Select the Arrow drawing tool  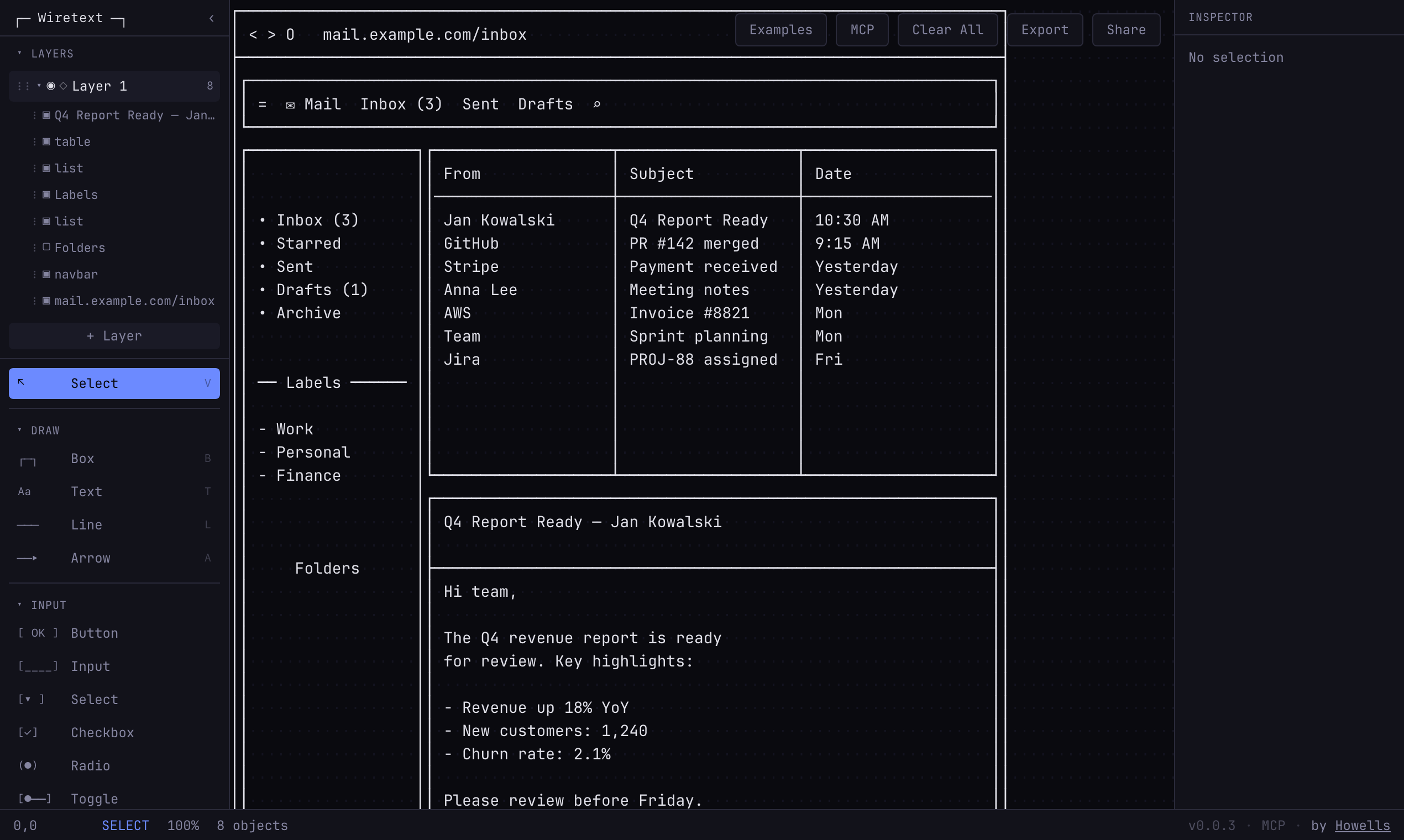pyautogui.click(x=91, y=558)
